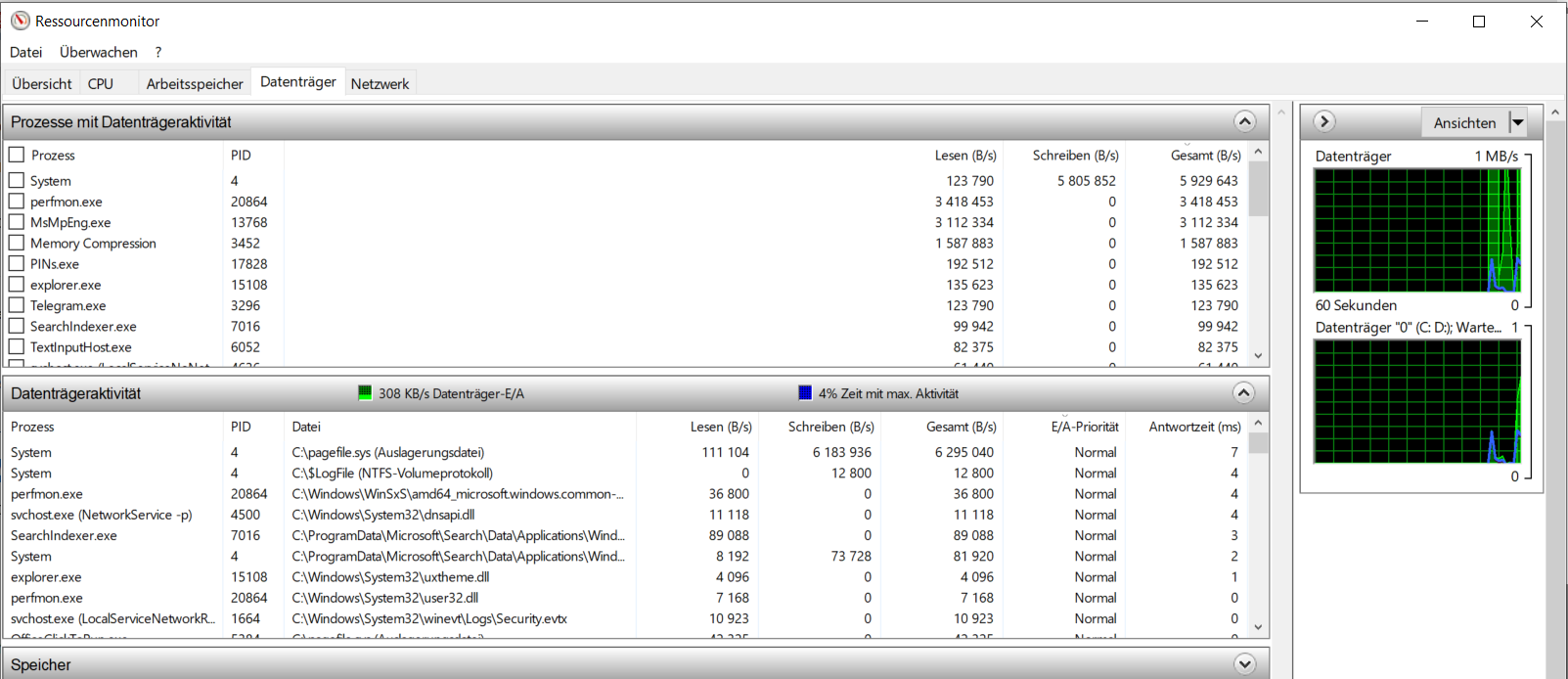
Task: Click the Ansichten button
Action: [x=1464, y=122]
